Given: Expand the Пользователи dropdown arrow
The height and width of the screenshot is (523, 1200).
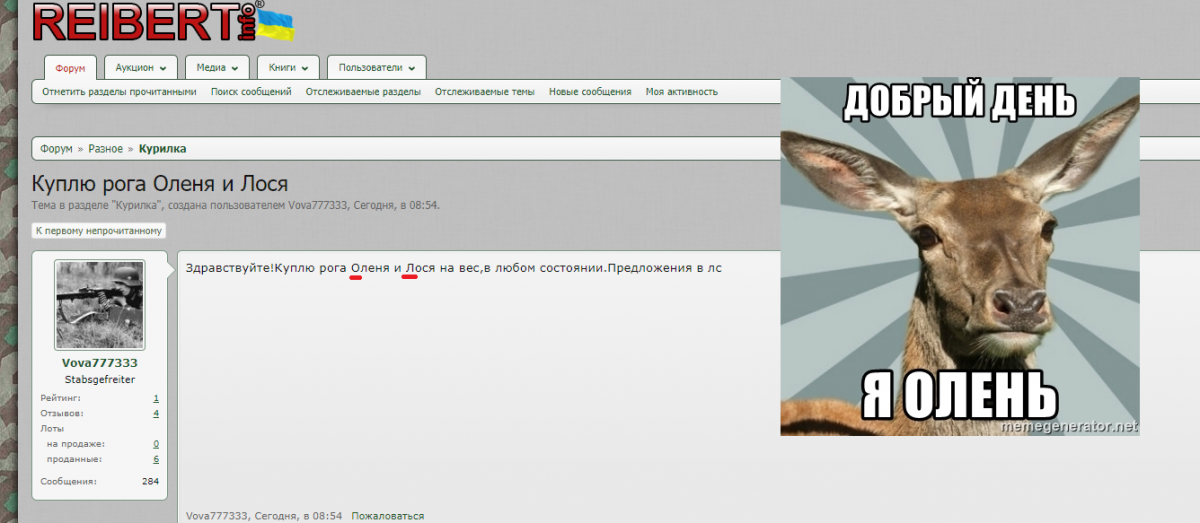Looking at the screenshot, I should (x=411, y=69).
